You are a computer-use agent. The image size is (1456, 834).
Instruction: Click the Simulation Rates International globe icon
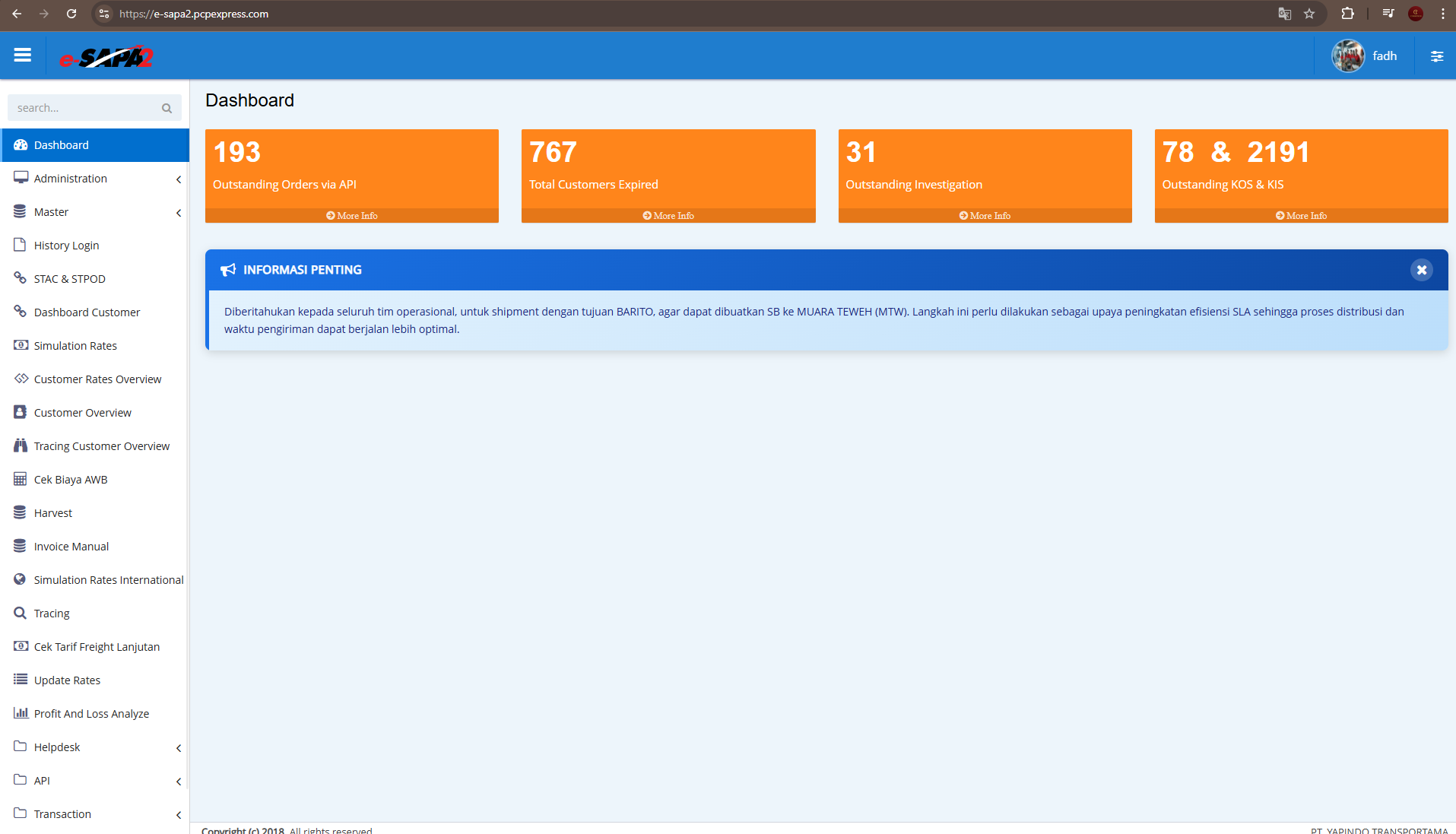click(x=20, y=579)
